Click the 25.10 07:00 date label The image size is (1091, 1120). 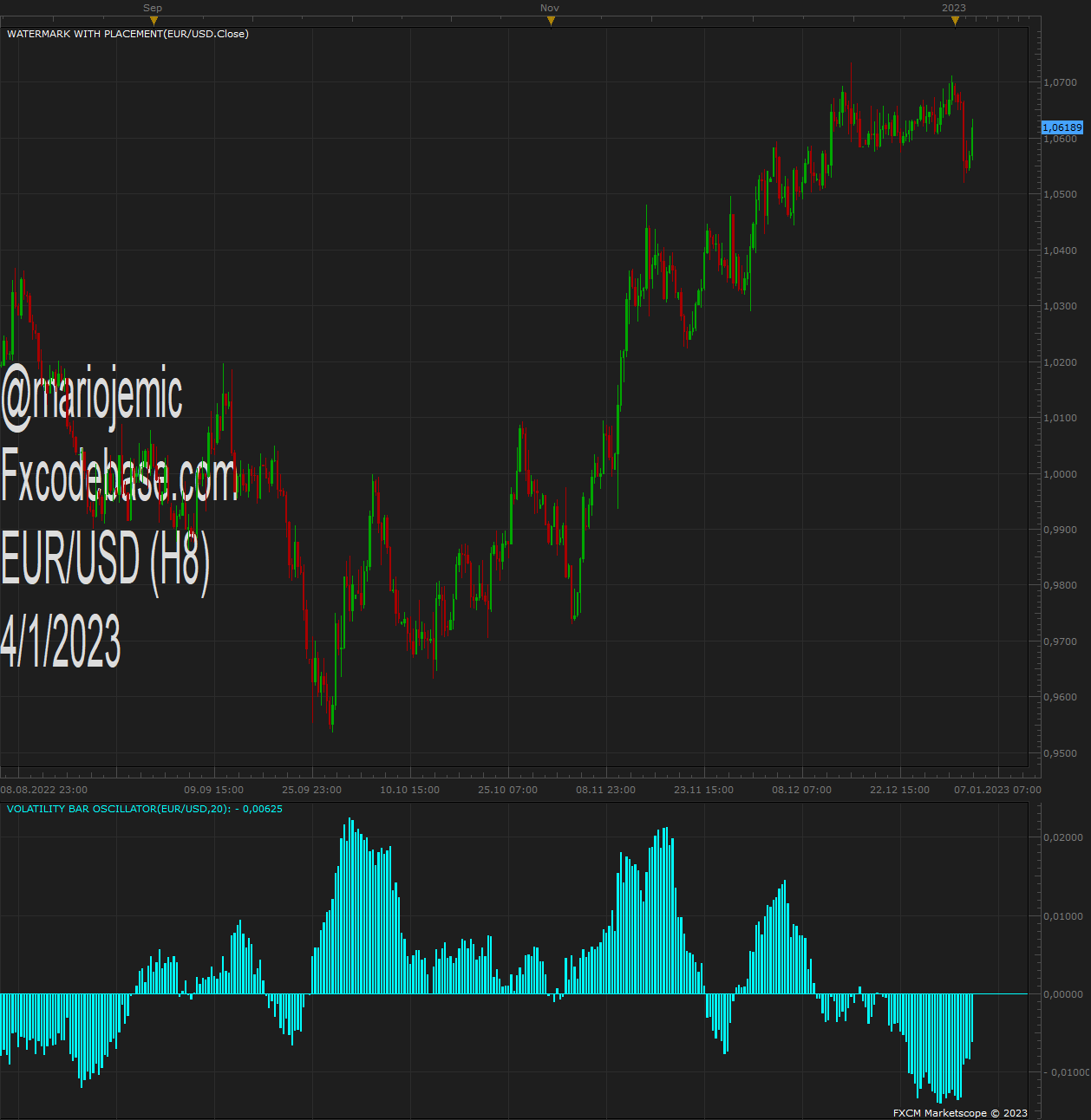pos(508,790)
